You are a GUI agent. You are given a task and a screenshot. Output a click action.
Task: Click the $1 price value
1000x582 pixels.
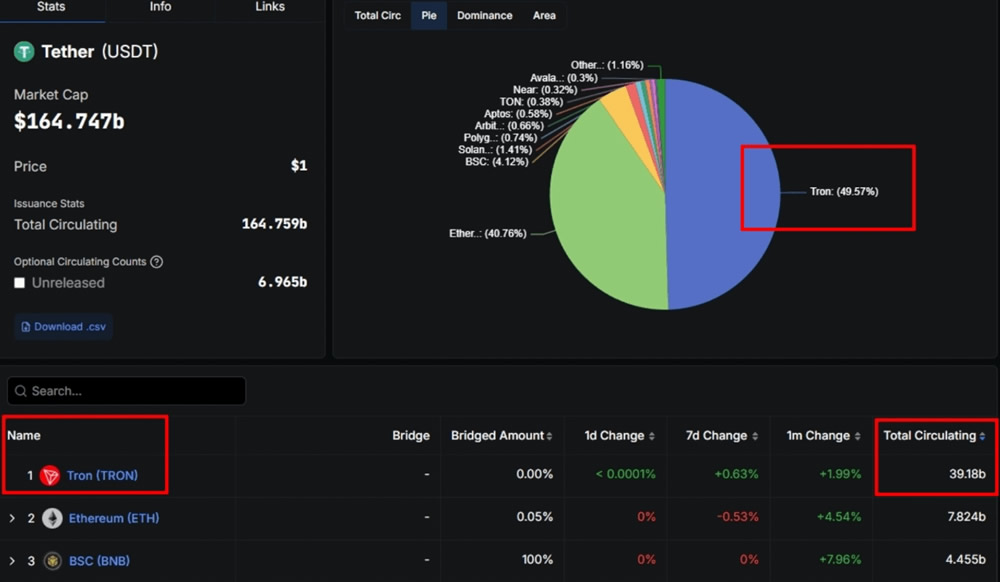tap(299, 166)
